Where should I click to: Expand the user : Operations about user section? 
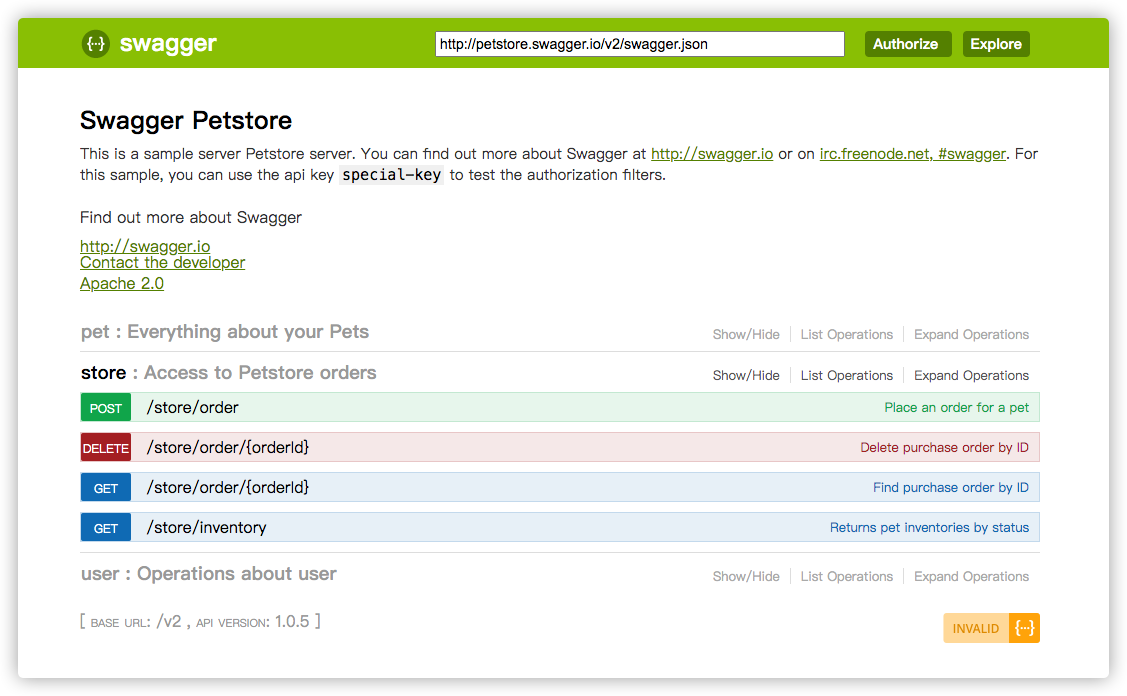pos(208,574)
